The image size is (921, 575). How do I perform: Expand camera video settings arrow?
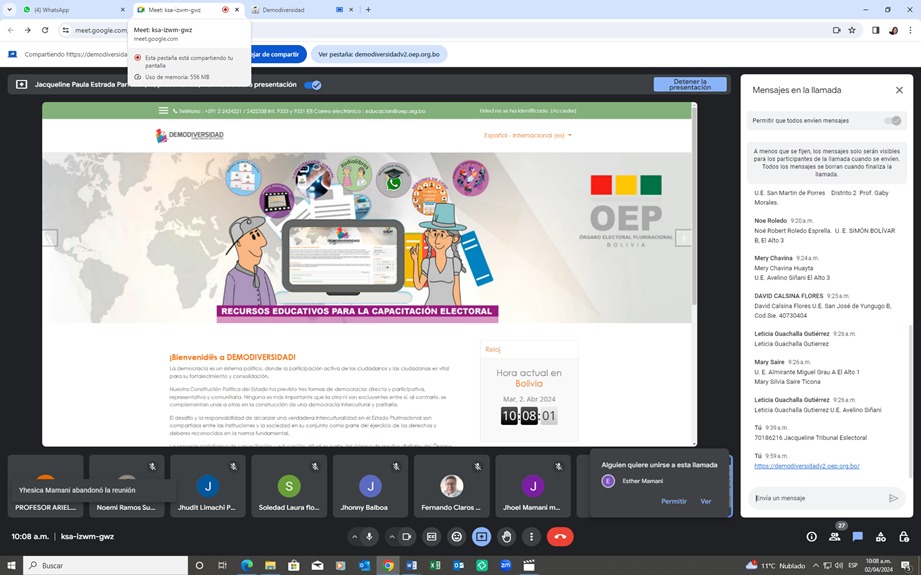click(x=392, y=537)
